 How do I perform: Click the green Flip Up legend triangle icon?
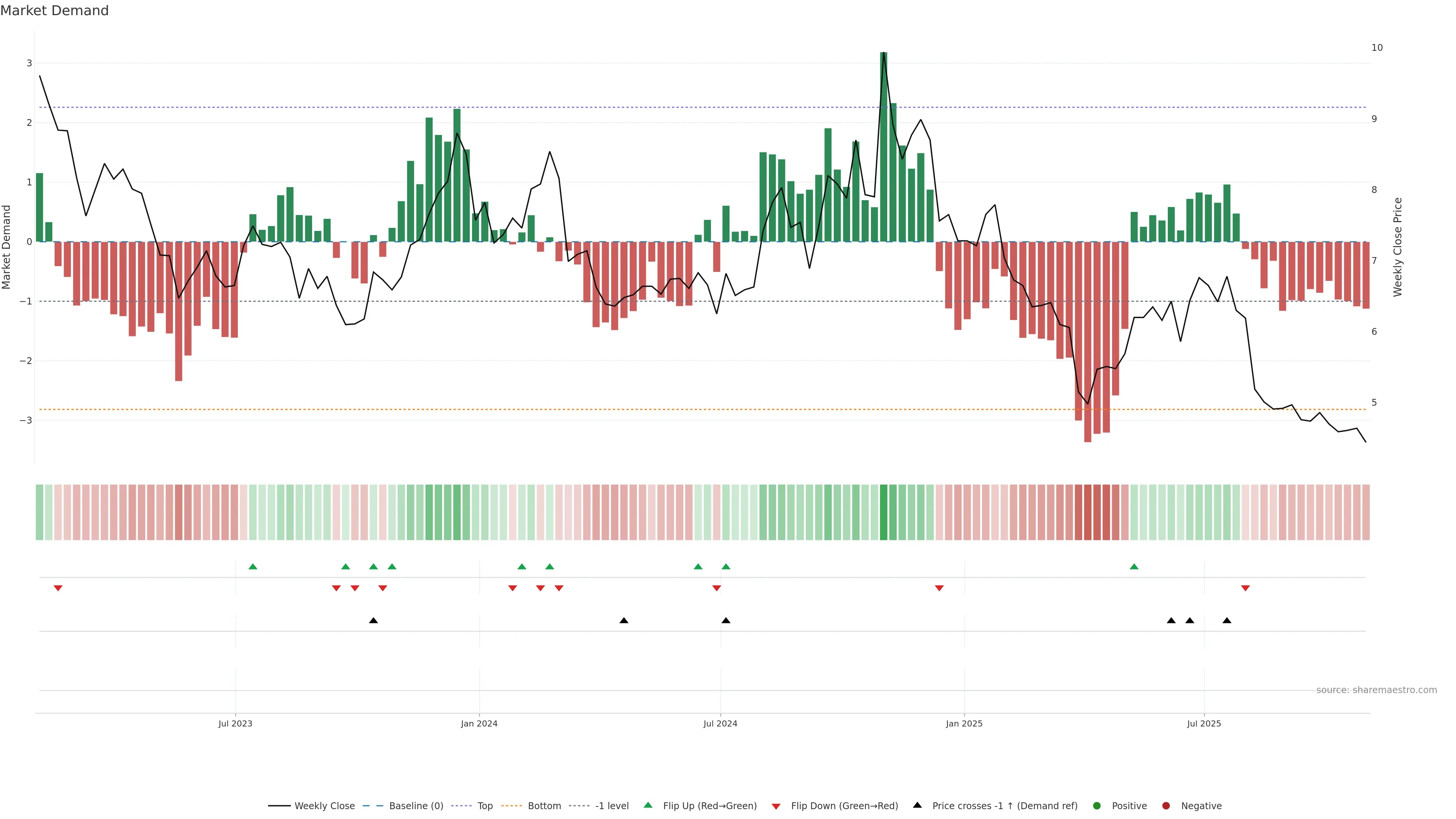point(648,805)
